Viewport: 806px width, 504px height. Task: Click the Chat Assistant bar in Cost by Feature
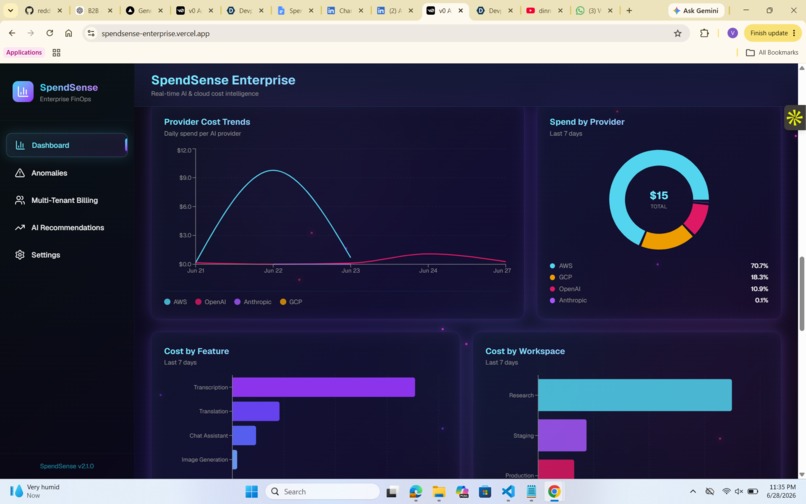(244, 436)
